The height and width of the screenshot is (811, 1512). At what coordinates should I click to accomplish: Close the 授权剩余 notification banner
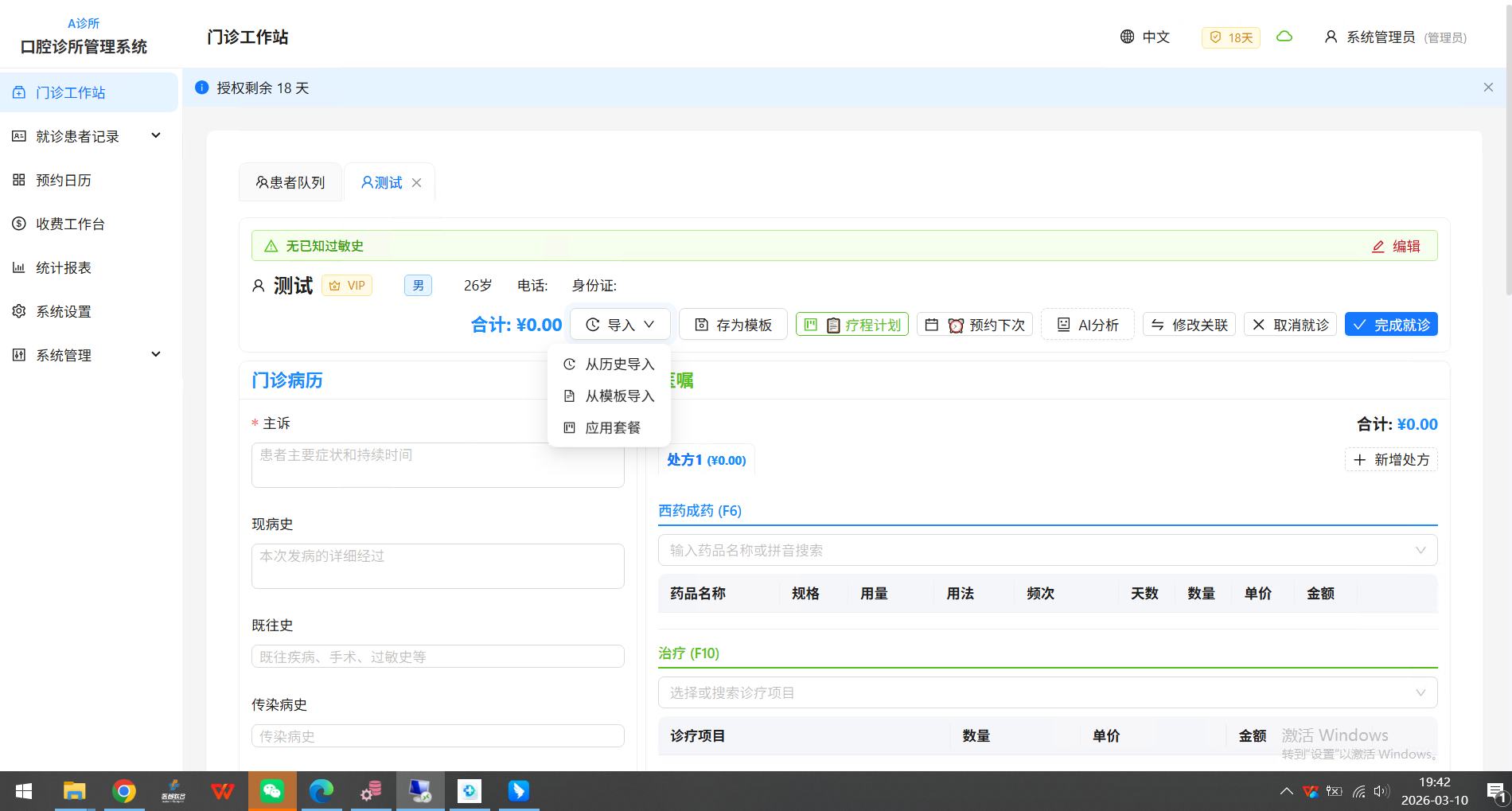coord(1487,88)
